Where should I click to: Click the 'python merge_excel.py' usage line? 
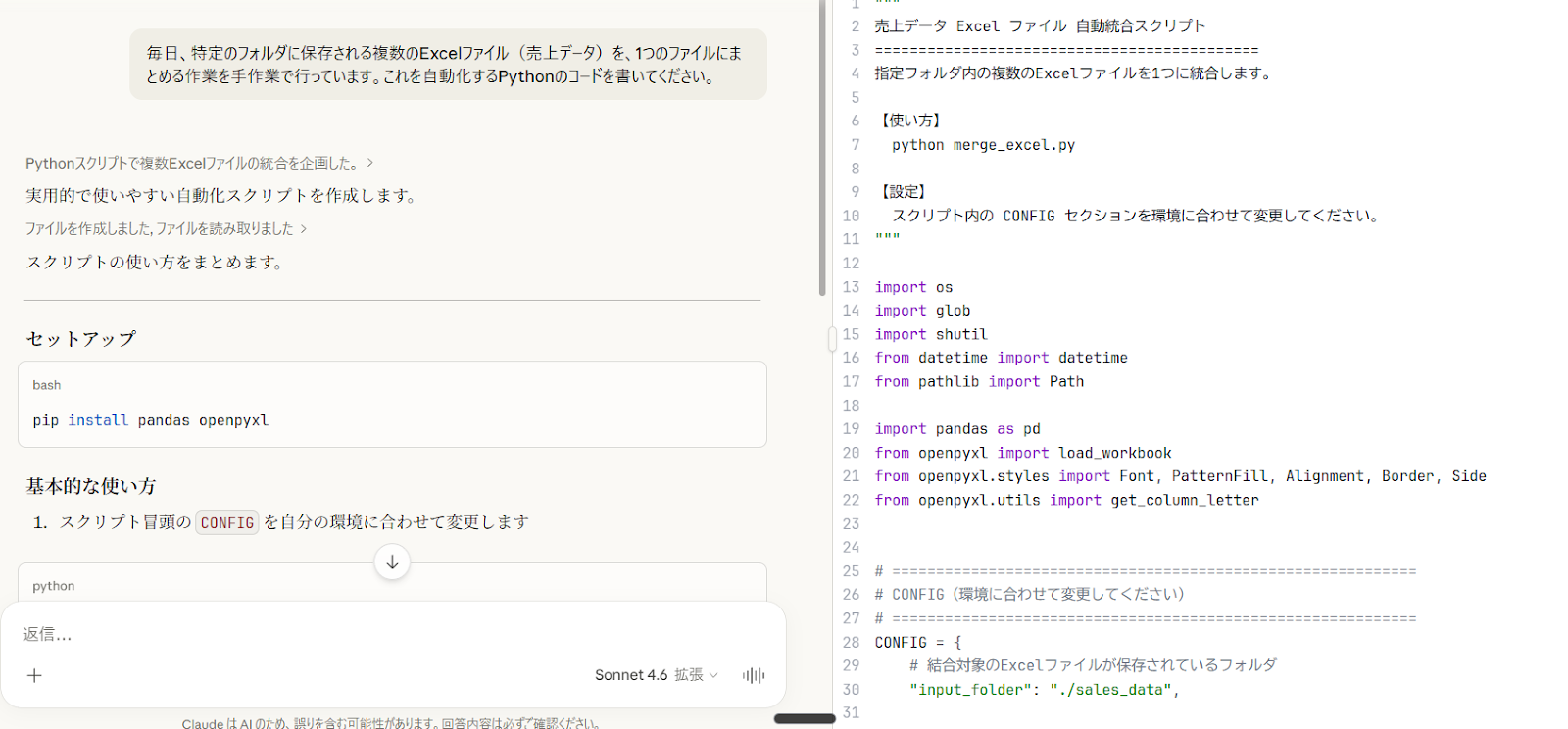(983, 145)
